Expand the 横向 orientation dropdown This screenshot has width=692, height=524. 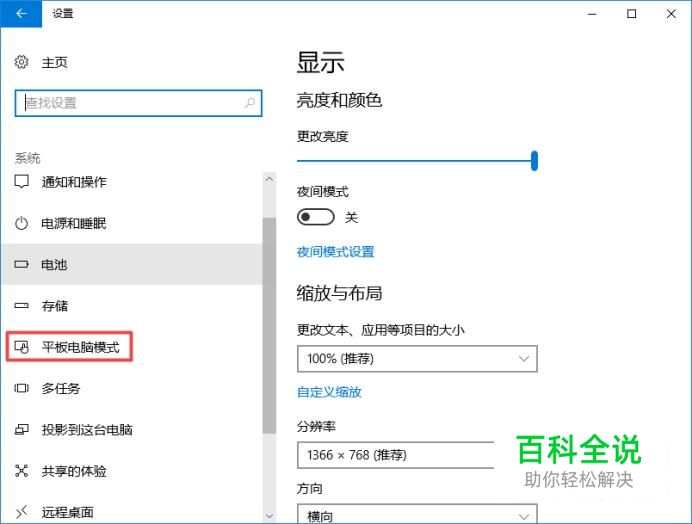[x=417, y=514]
